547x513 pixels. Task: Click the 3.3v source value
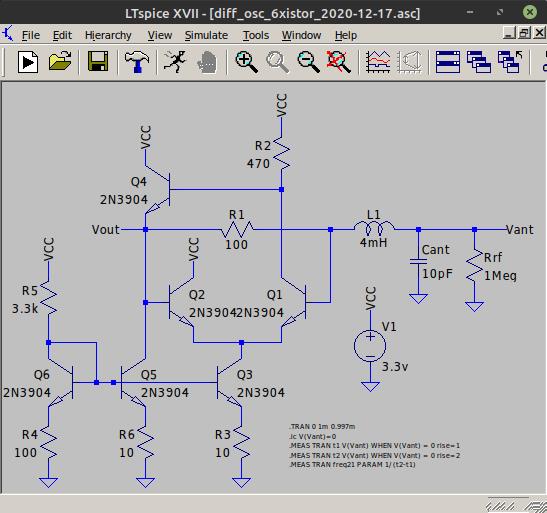(395, 367)
